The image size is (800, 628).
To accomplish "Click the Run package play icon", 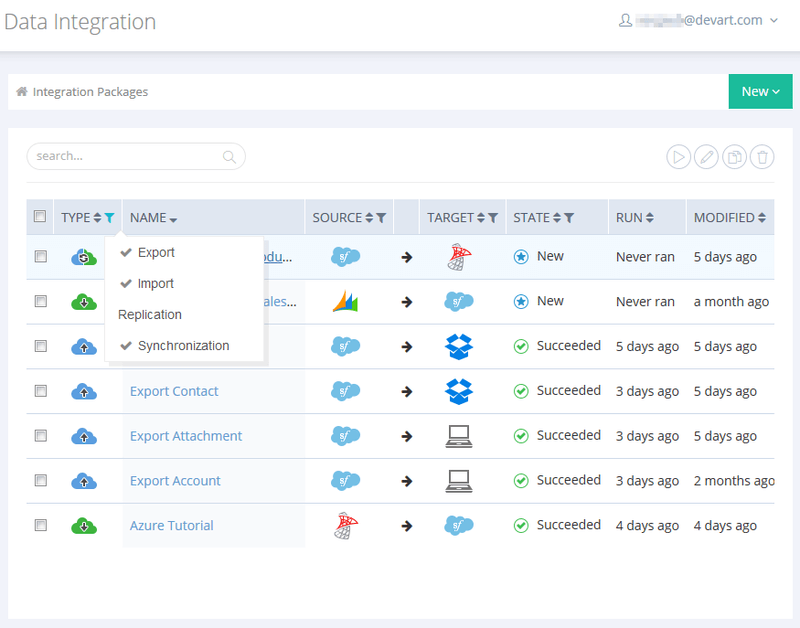I will (679, 157).
